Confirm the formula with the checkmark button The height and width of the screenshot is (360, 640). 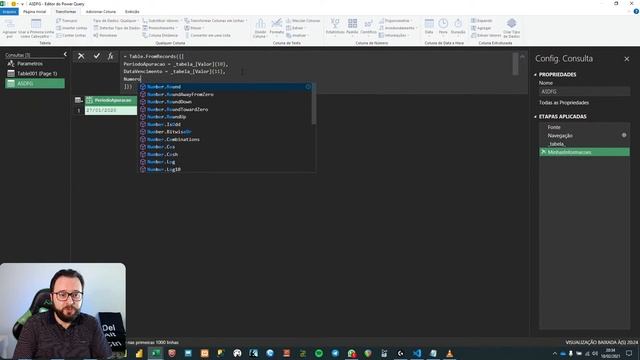97,56
